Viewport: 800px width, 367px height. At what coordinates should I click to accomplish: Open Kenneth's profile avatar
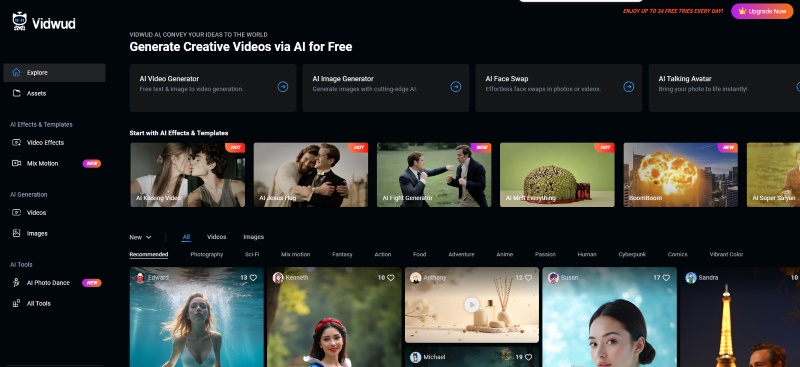278,278
